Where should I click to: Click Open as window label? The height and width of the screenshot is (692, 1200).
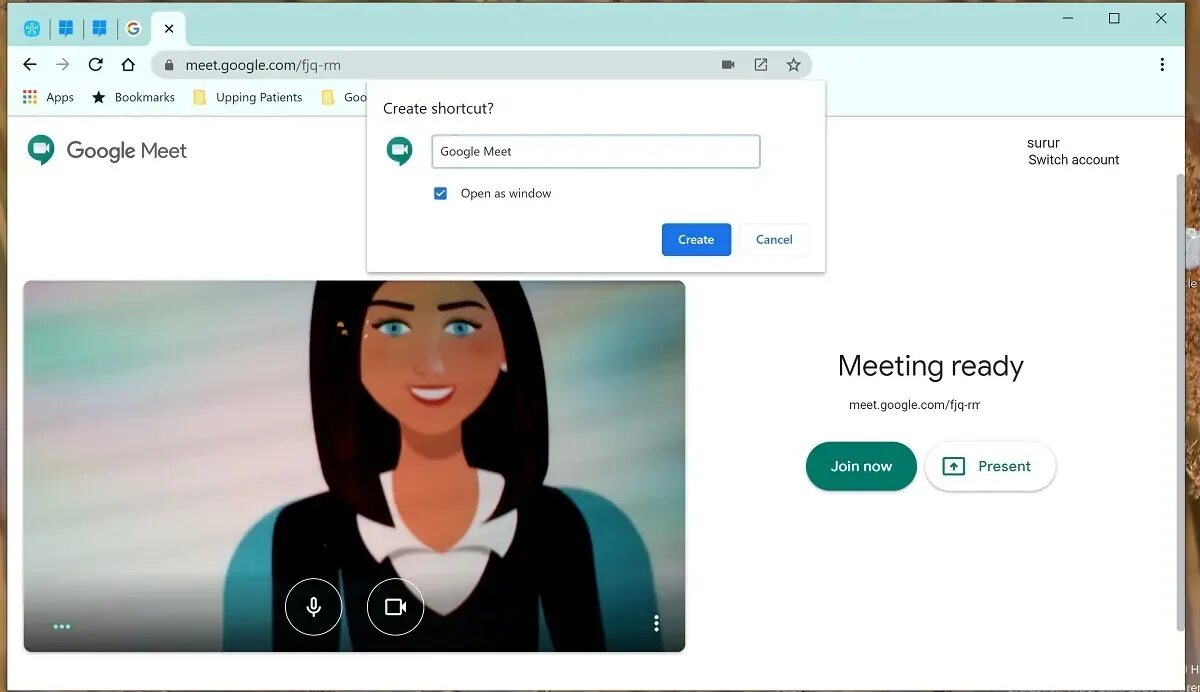506,193
